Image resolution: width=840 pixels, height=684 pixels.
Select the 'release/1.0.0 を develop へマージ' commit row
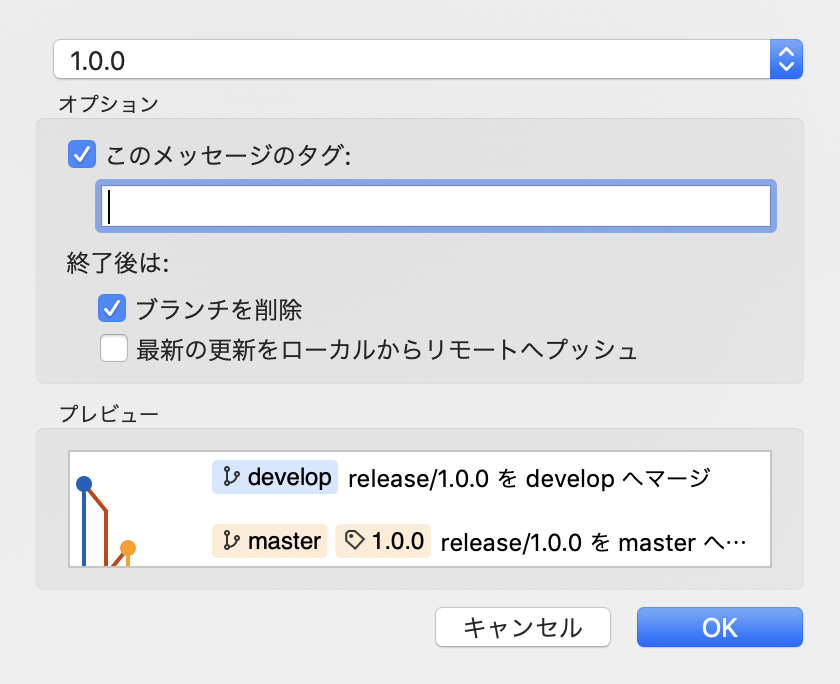528,478
